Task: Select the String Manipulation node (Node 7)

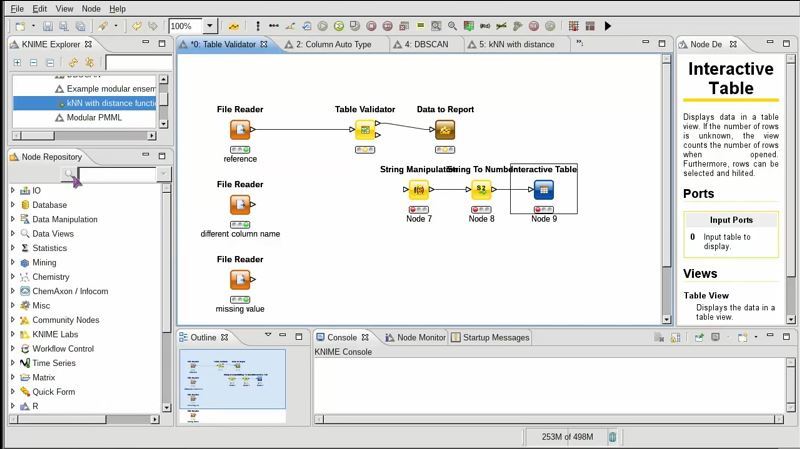Action: click(x=418, y=190)
